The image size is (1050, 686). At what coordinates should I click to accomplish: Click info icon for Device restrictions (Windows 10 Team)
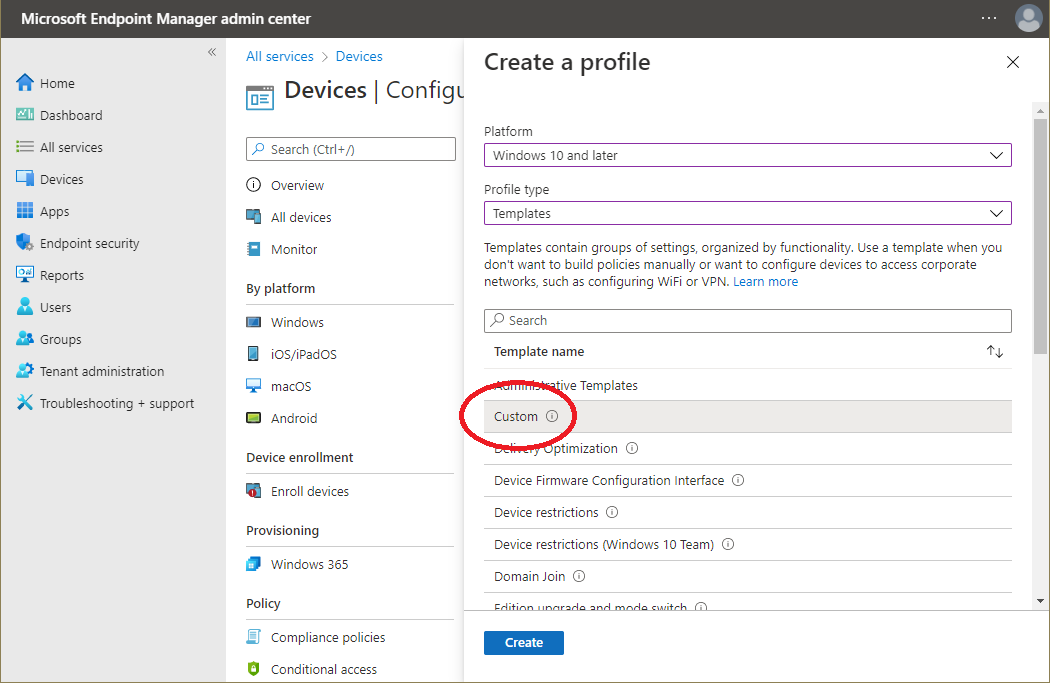(729, 544)
